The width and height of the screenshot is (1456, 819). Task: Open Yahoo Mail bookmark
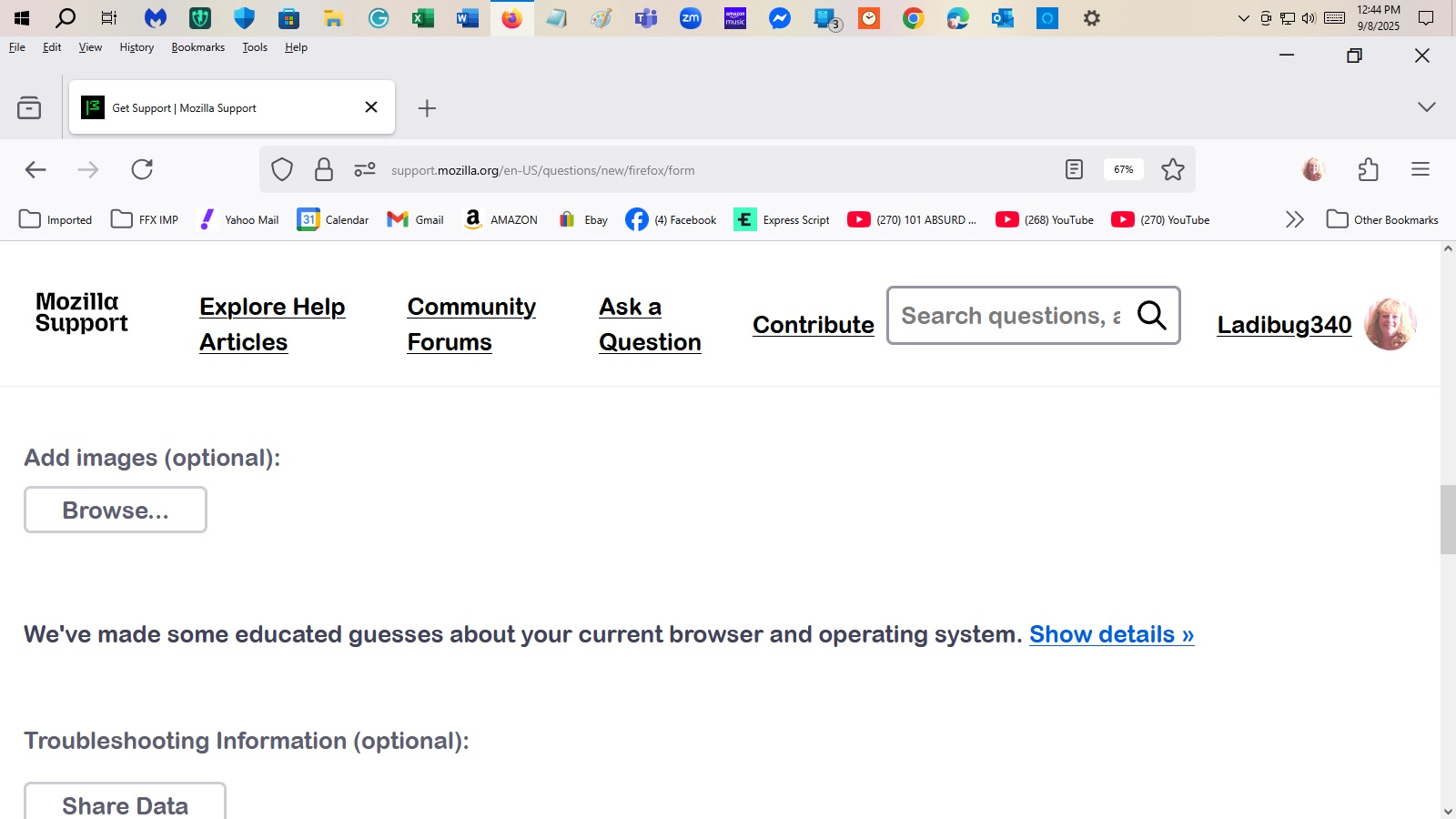239,219
